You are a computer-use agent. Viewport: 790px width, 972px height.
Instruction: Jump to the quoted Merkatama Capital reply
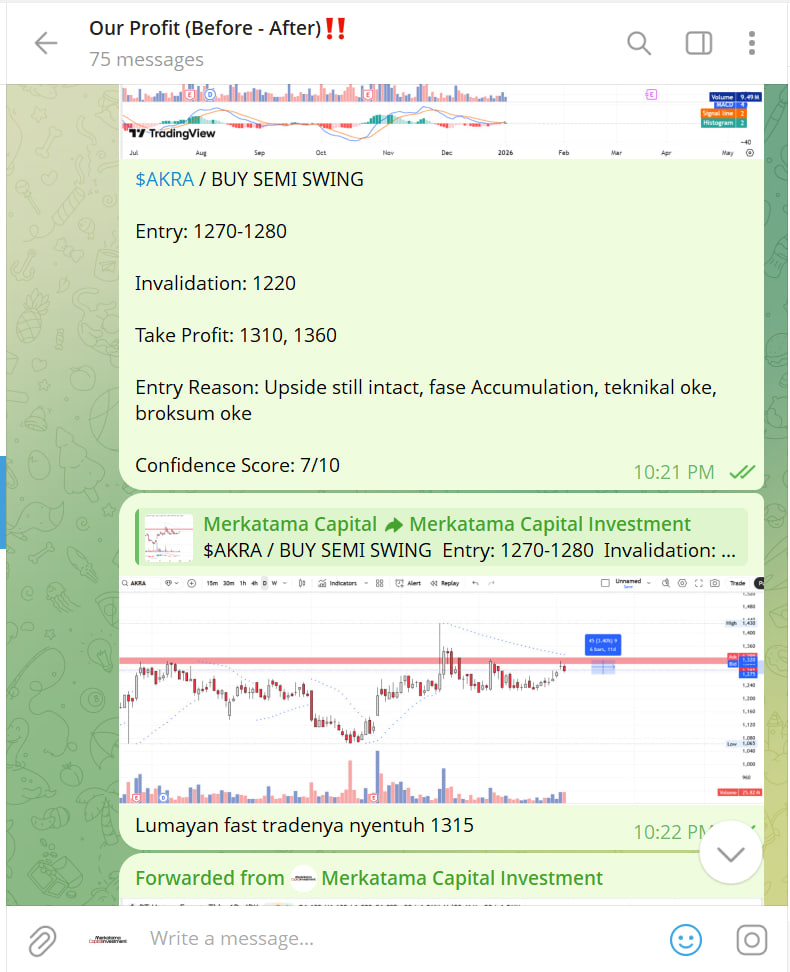pos(470,537)
